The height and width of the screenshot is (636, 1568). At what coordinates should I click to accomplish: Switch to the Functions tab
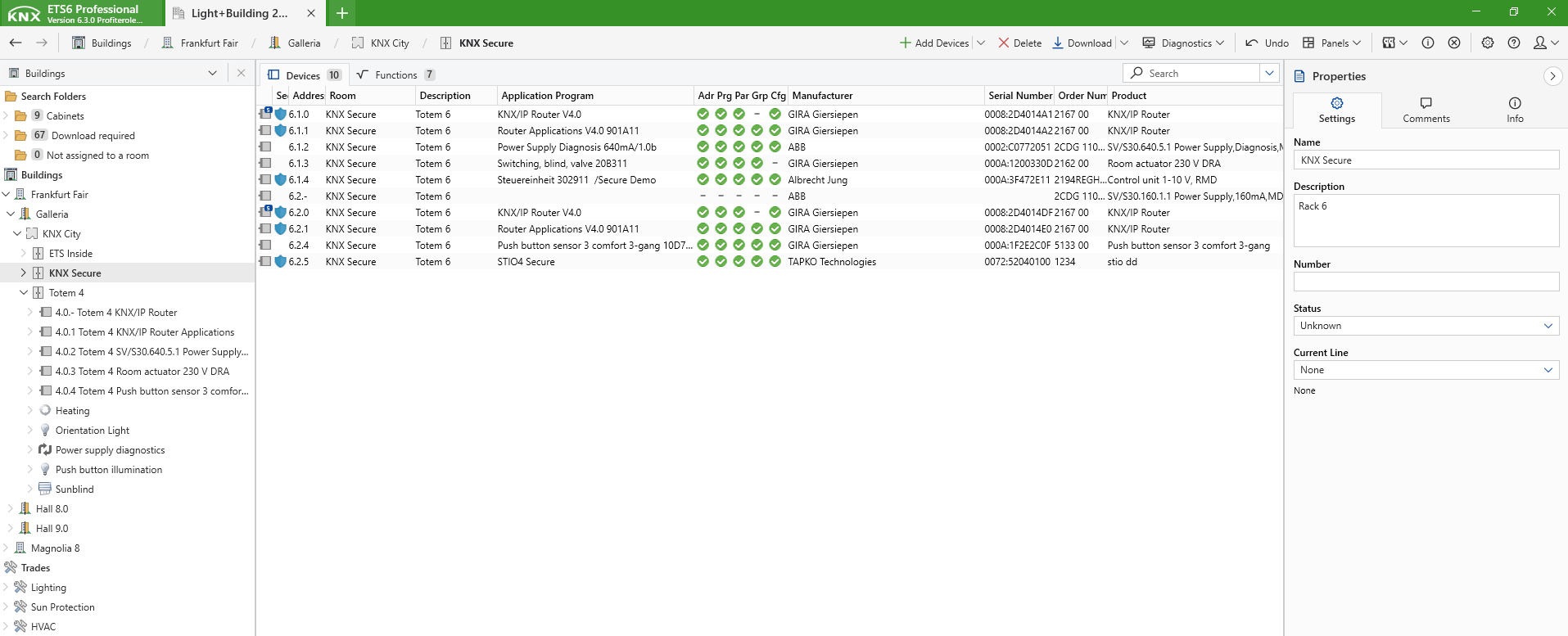pyautogui.click(x=396, y=74)
